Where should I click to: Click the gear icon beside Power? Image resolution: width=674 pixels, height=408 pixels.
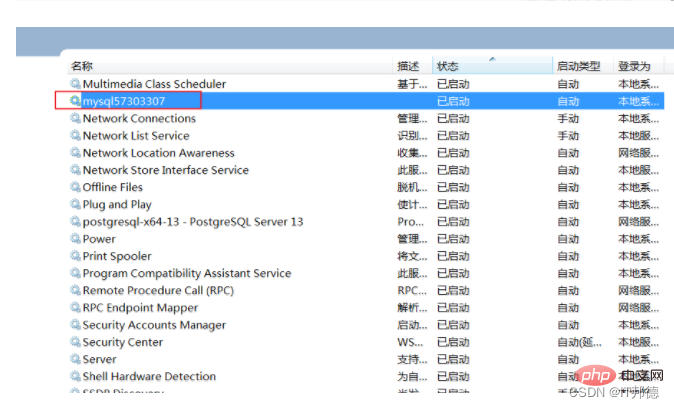click(x=75, y=238)
